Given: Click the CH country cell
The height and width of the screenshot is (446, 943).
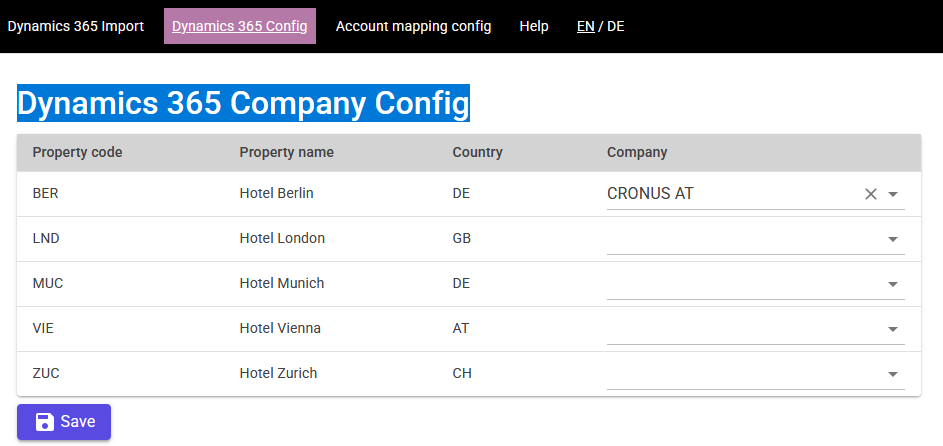Looking at the screenshot, I should click(462, 374).
